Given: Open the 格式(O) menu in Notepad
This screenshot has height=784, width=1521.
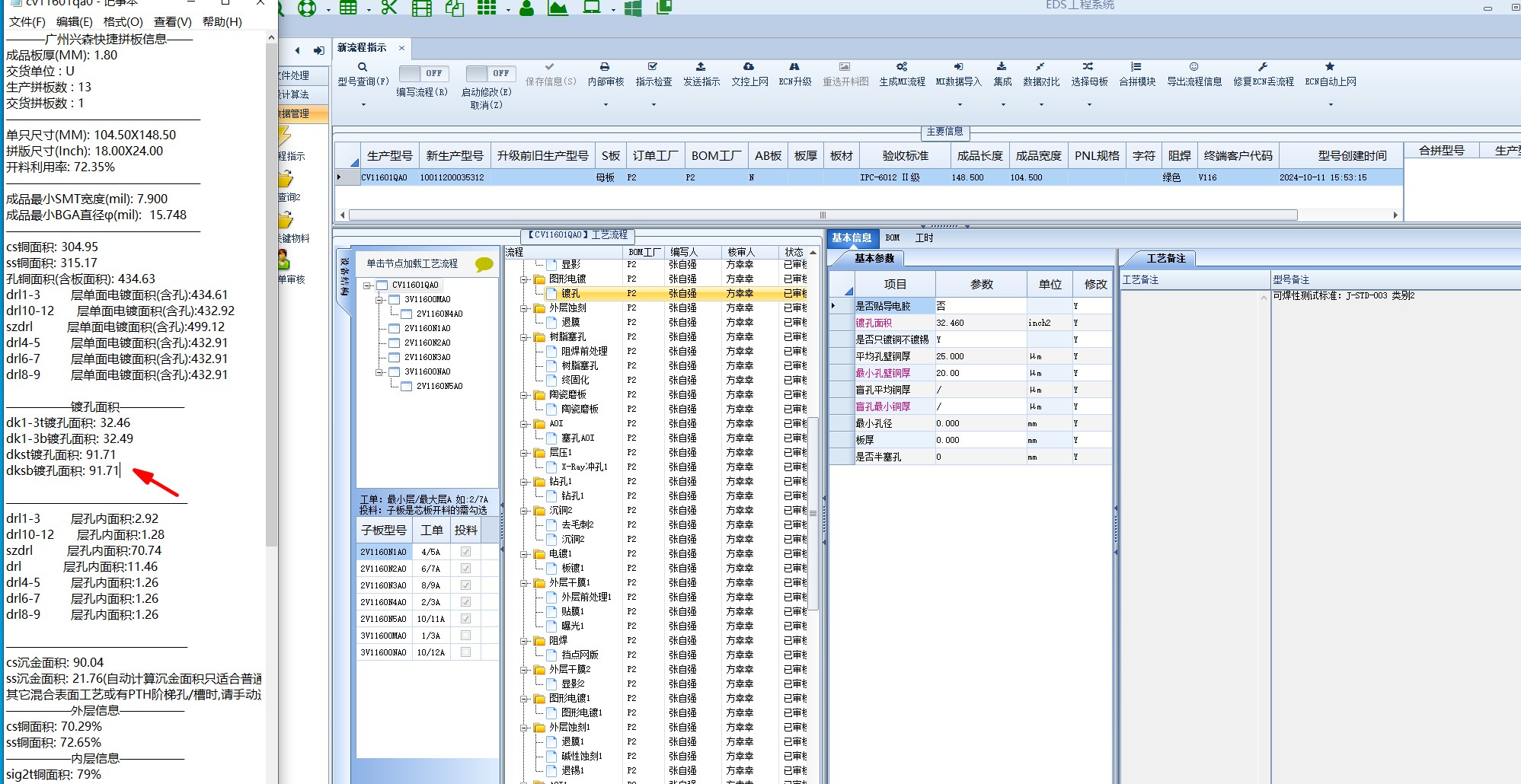Looking at the screenshot, I should coord(123,22).
